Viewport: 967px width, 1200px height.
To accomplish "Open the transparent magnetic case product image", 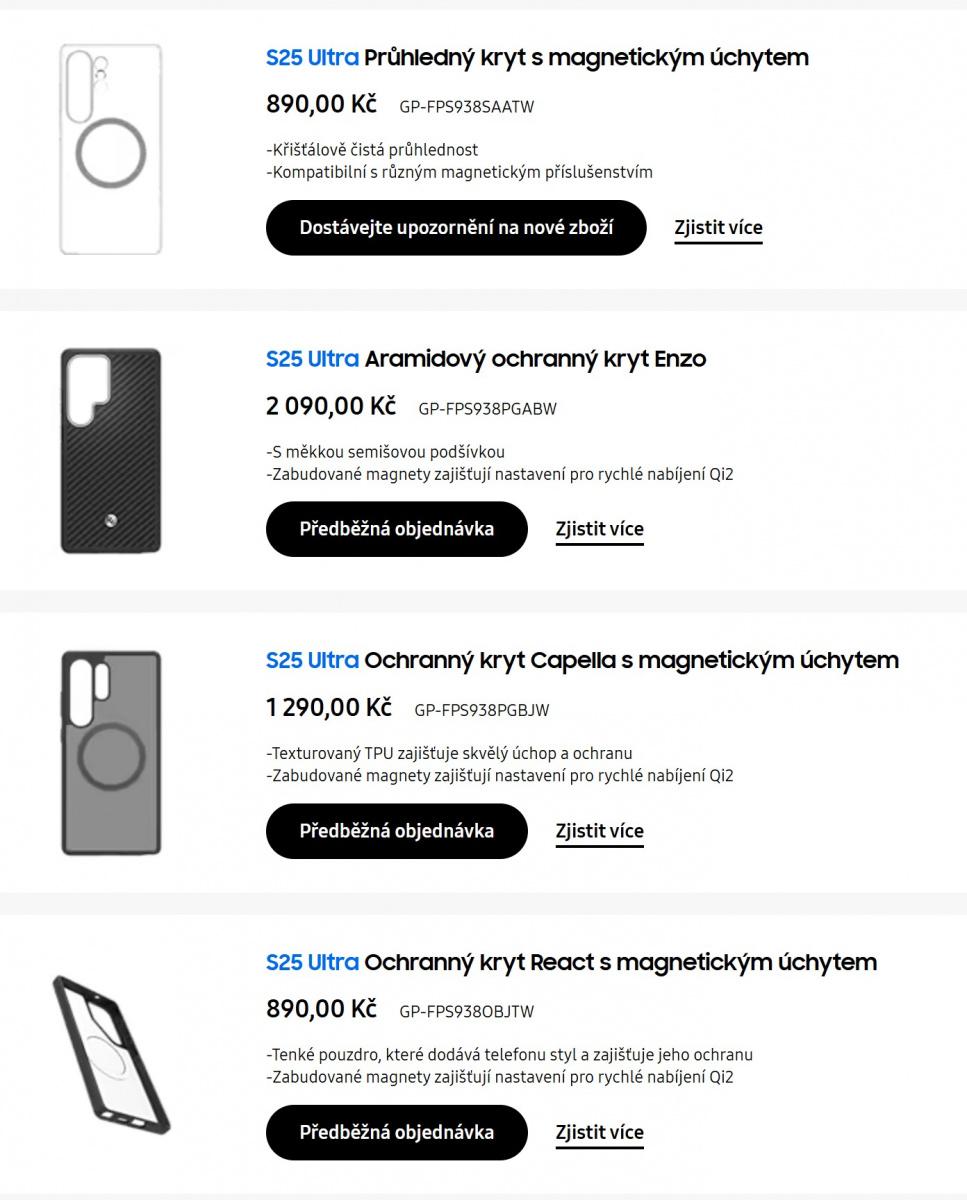I will 110,149.
